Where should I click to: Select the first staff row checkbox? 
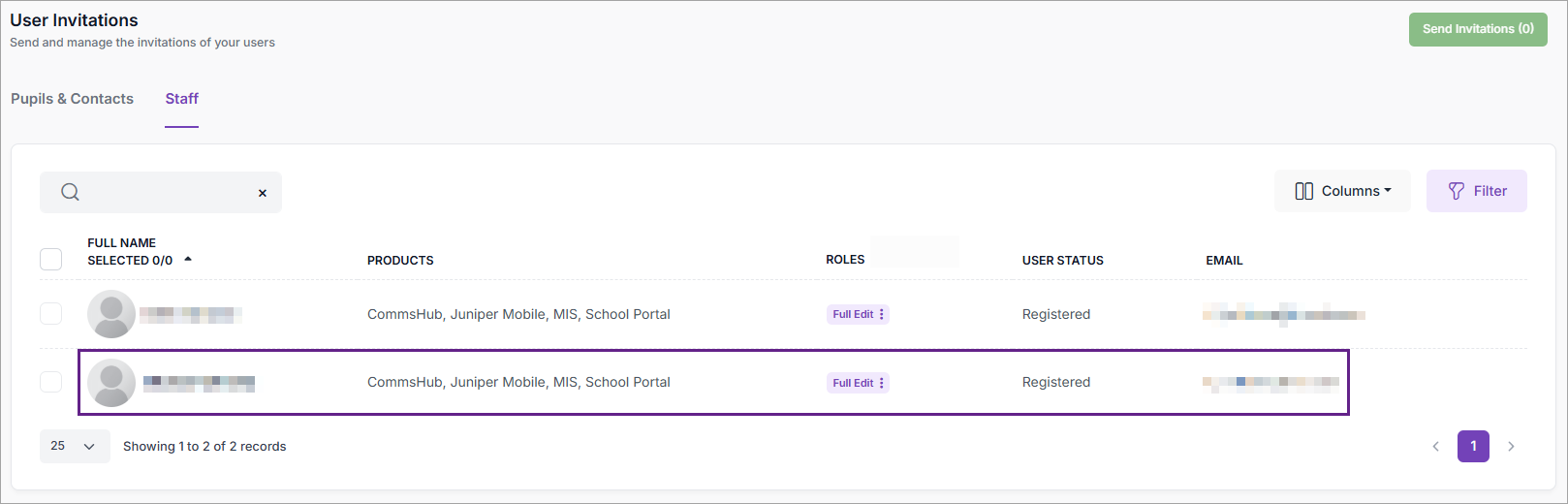point(50,314)
